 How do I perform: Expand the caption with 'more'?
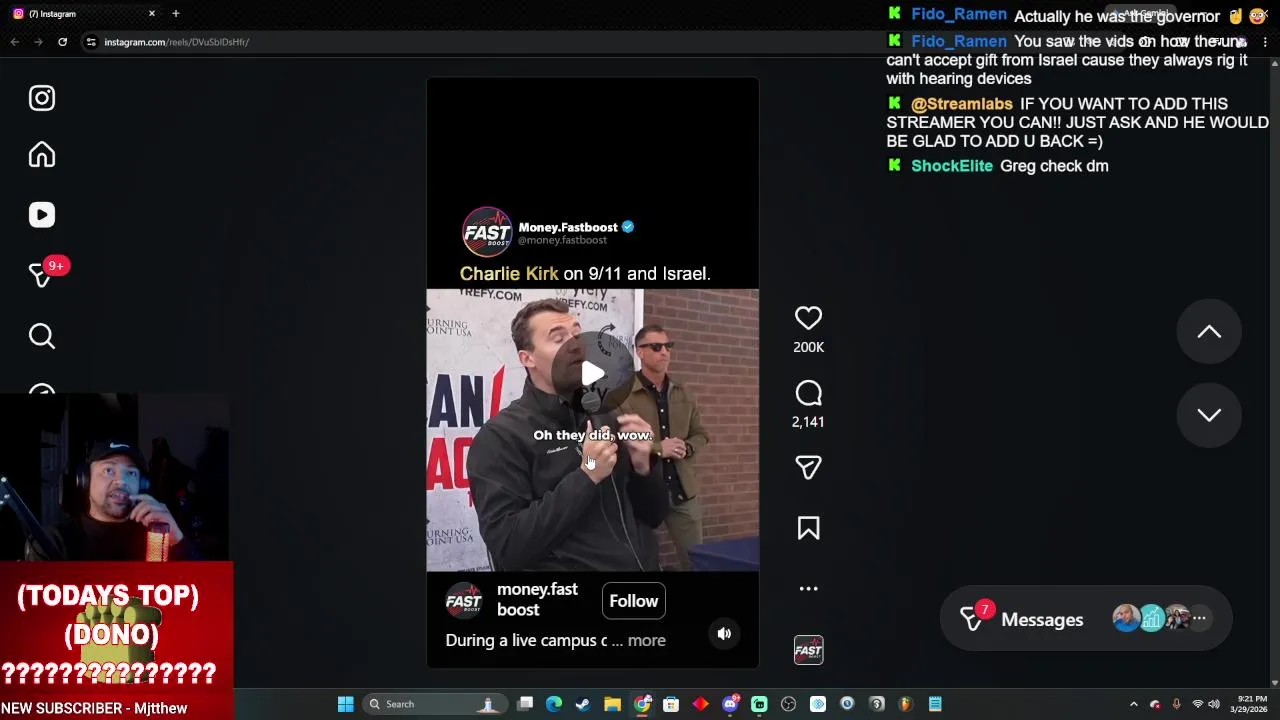coord(646,640)
